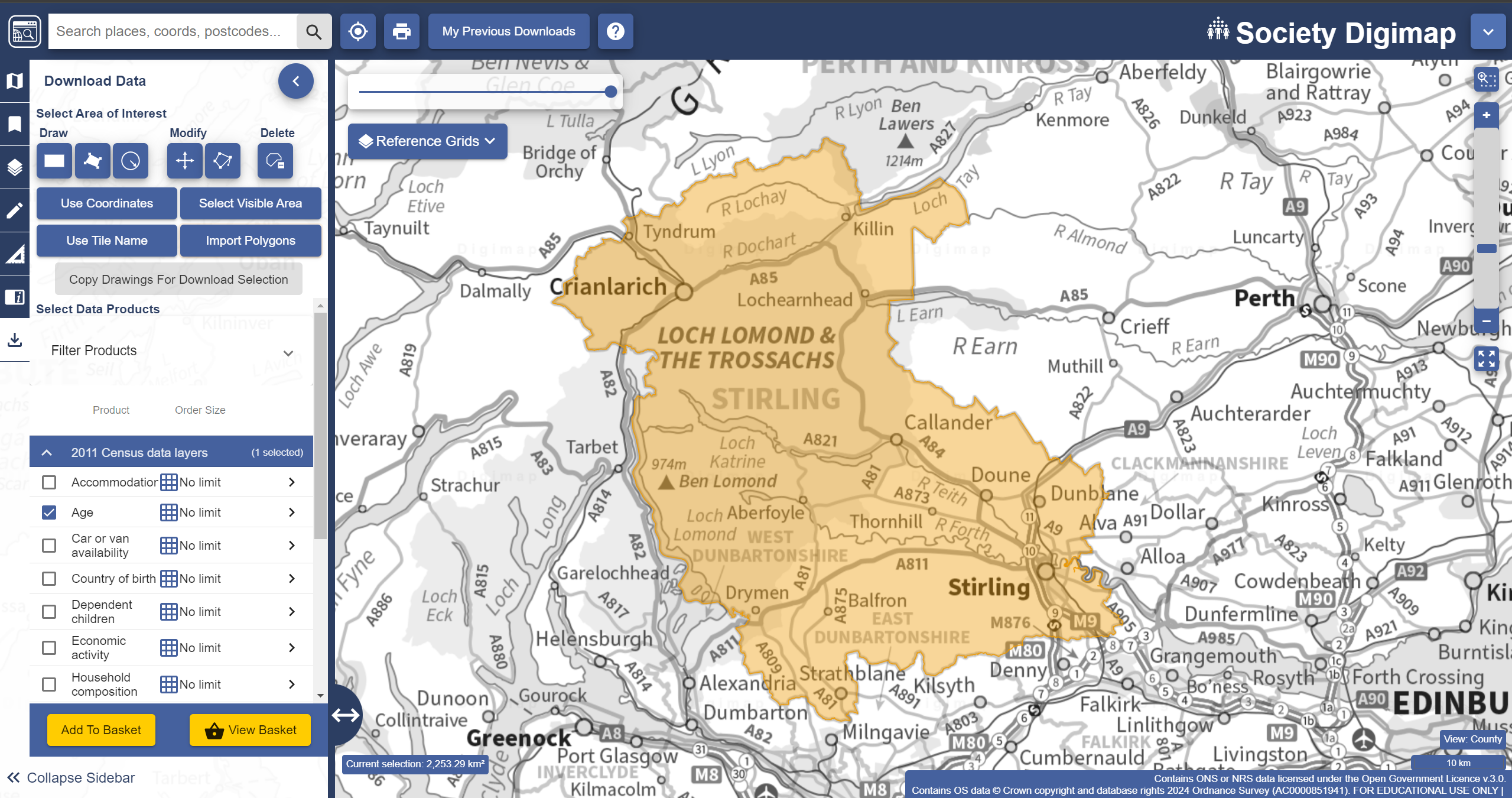This screenshot has height=798, width=1512.
Task: Open the help question mark icon
Action: [x=615, y=31]
